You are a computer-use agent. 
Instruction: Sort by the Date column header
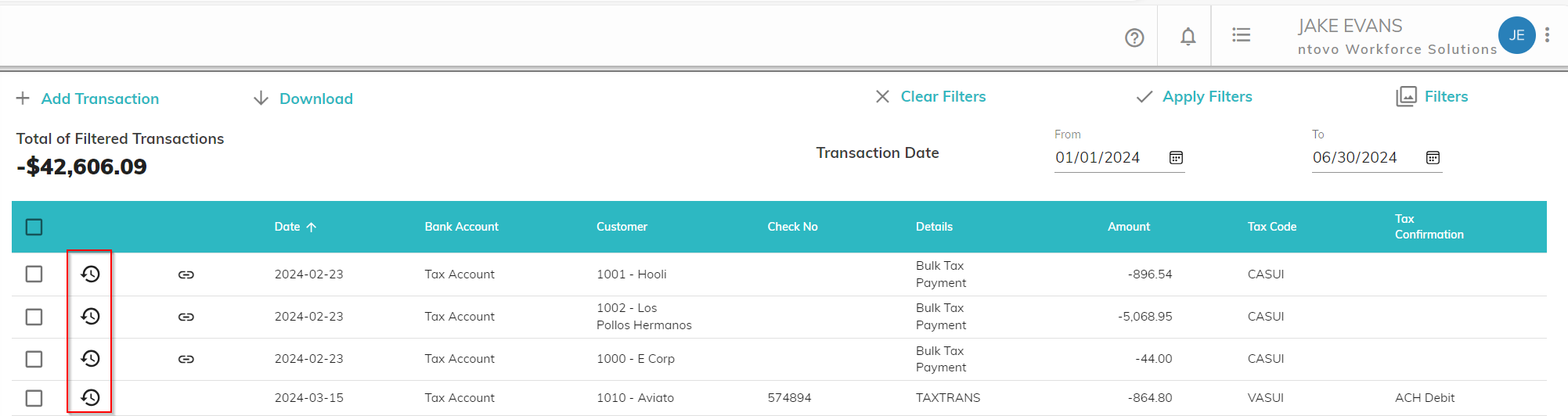point(287,227)
